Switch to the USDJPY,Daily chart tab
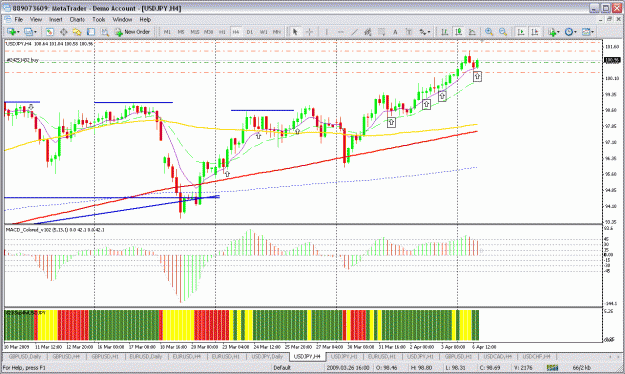This screenshot has width=625, height=374. [x=267, y=356]
